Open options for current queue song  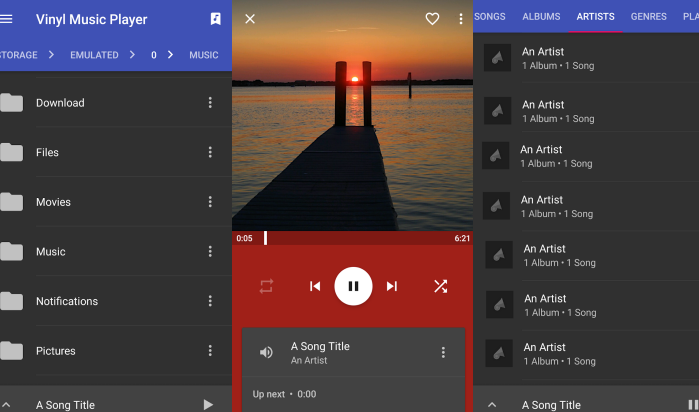click(x=443, y=352)
